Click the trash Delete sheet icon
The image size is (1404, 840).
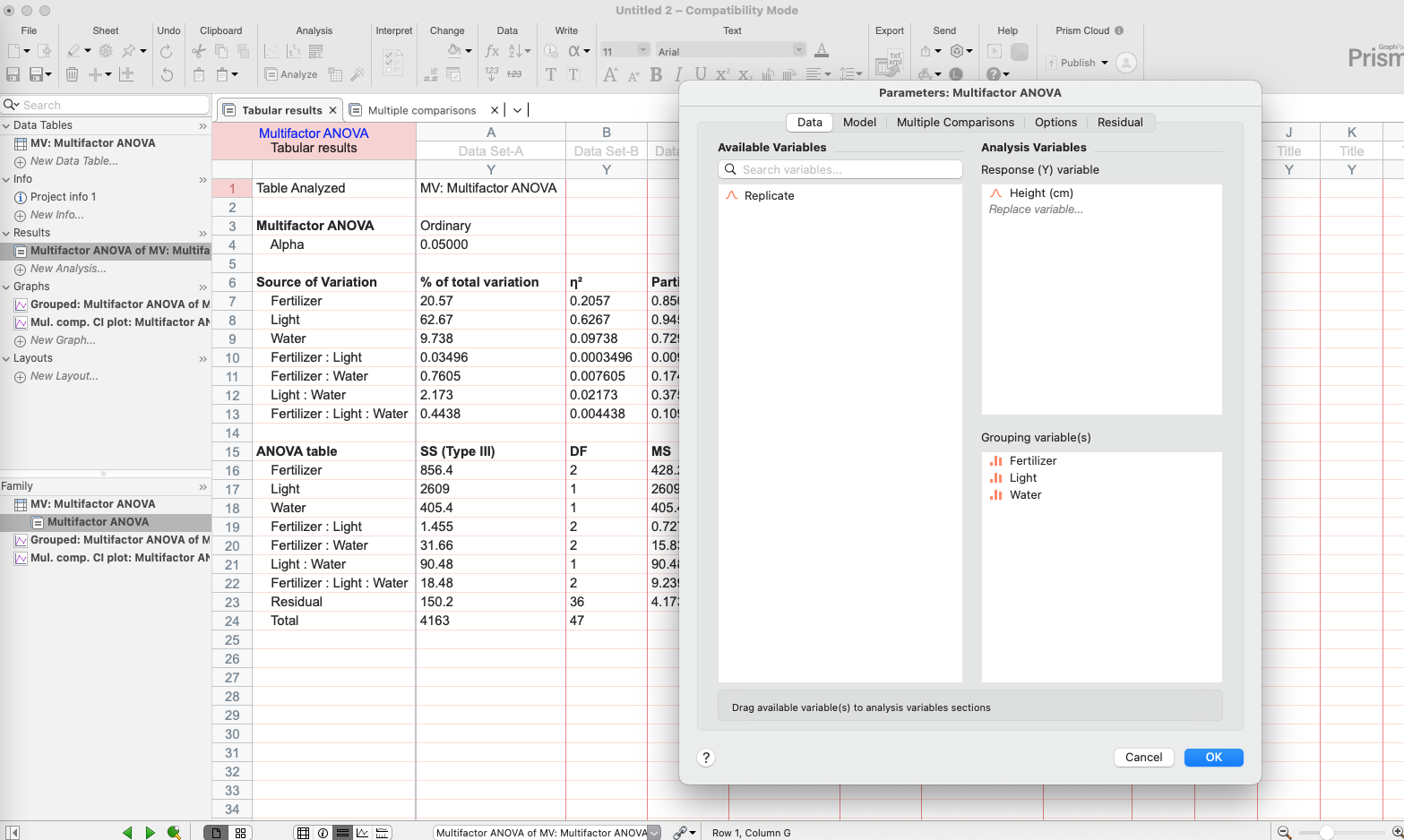(73, 74)
